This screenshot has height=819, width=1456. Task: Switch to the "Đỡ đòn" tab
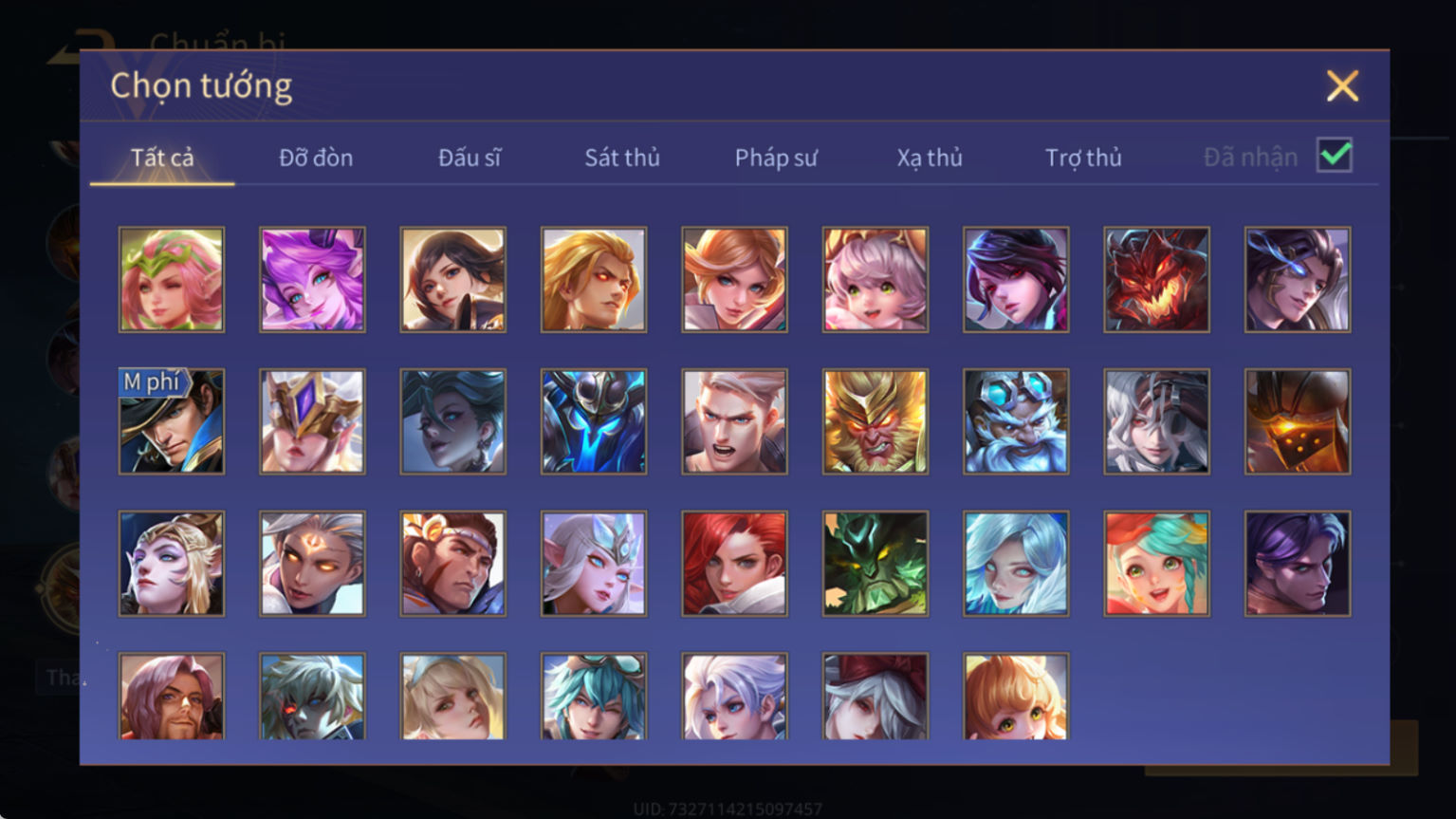316,158
